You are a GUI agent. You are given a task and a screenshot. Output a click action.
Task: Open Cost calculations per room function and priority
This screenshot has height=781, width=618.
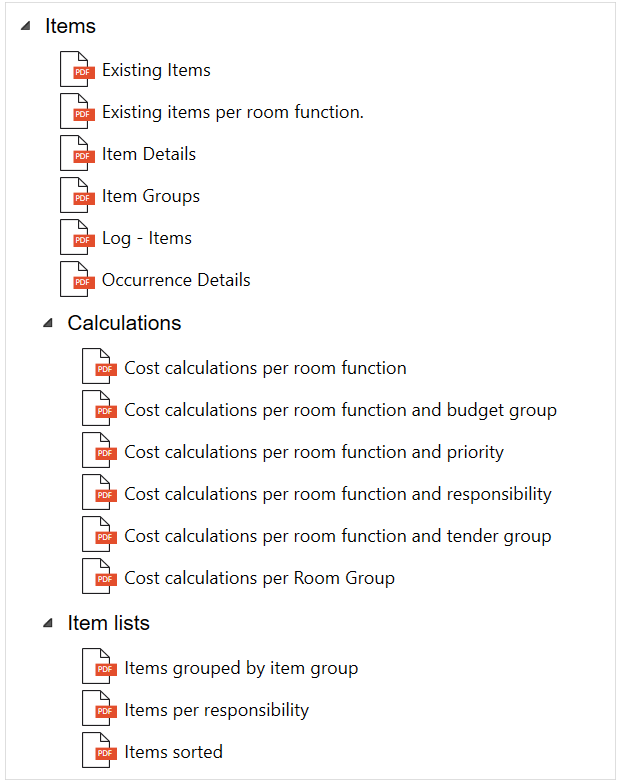coord(313,452)
